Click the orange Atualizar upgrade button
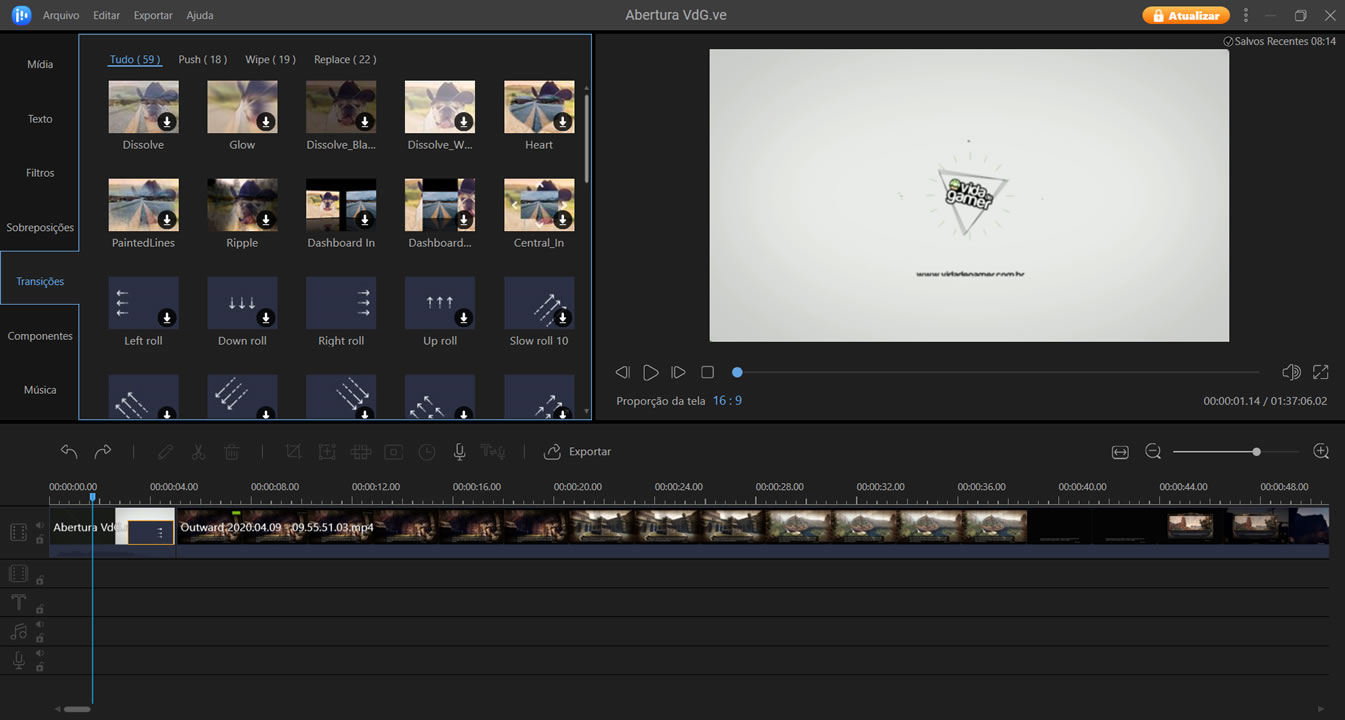This screenshot has width=1345, height=720. [1186, 16]
